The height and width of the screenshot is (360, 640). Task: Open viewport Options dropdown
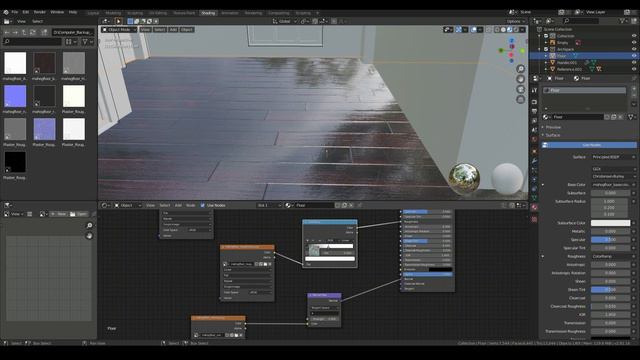click(515, 21)
